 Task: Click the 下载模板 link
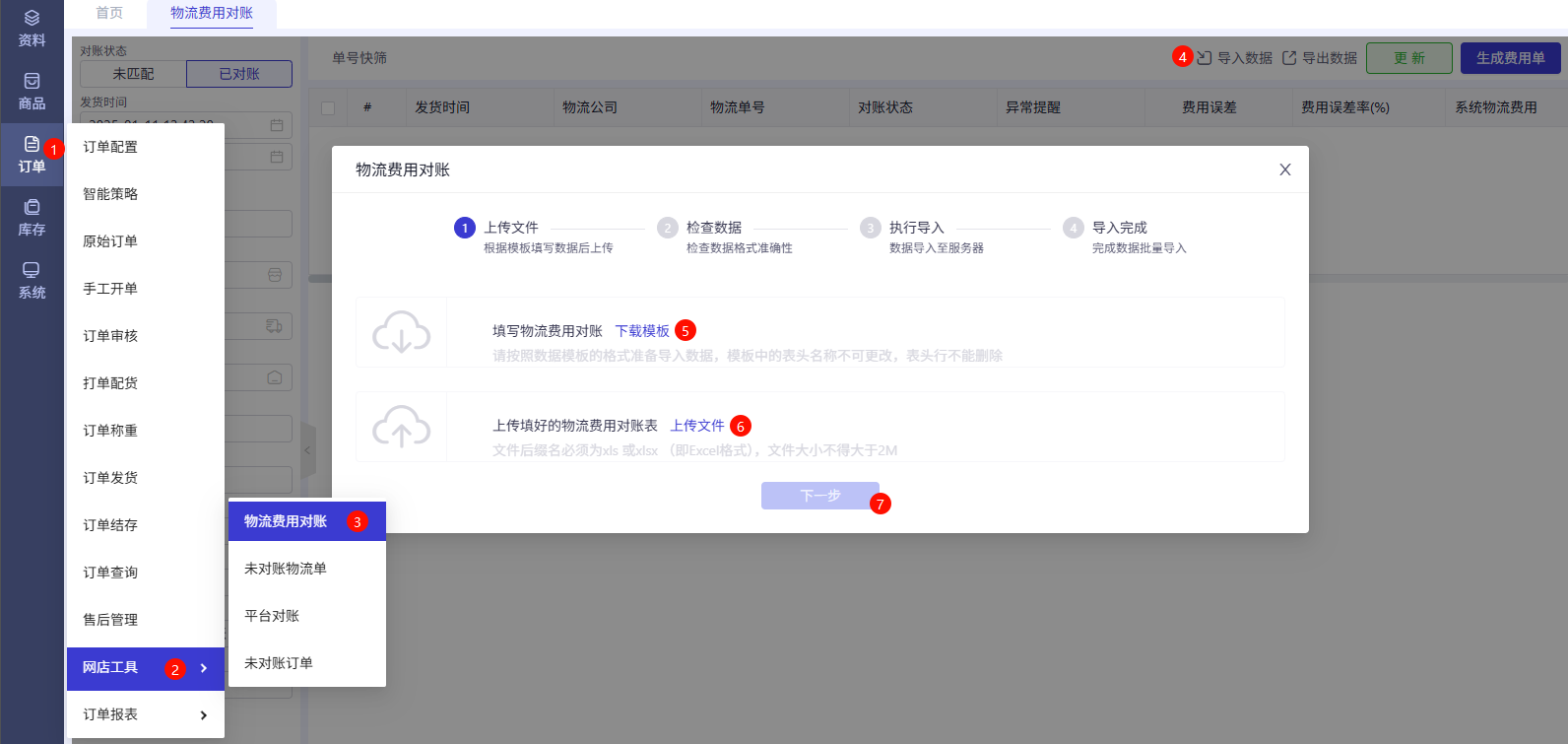(x=642, y=331)
